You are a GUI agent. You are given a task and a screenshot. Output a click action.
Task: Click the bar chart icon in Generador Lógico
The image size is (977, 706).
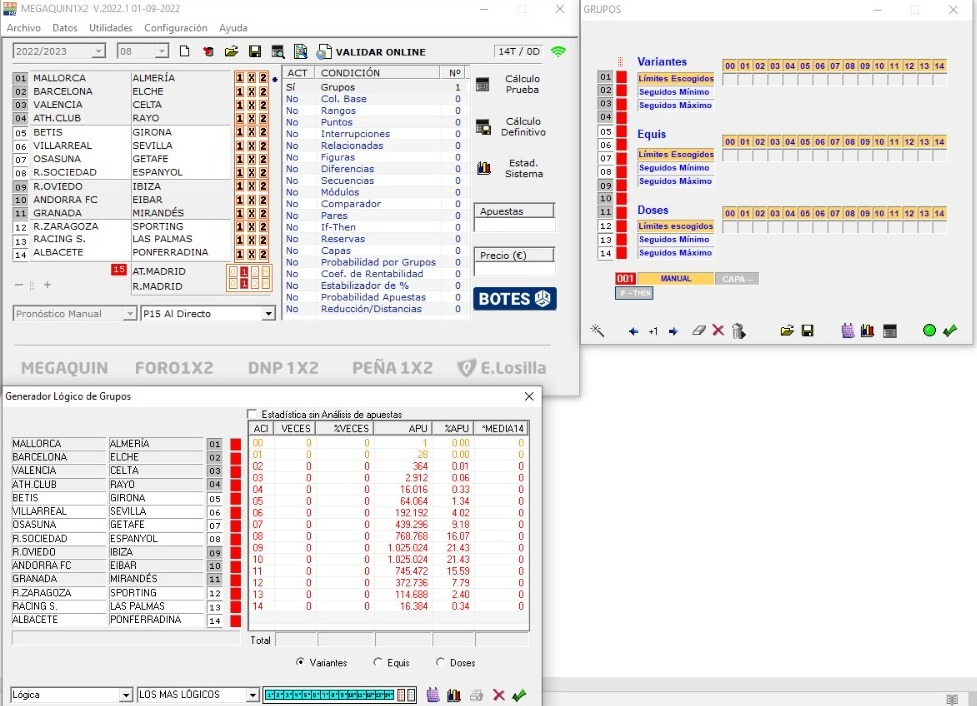coord(454,694)
